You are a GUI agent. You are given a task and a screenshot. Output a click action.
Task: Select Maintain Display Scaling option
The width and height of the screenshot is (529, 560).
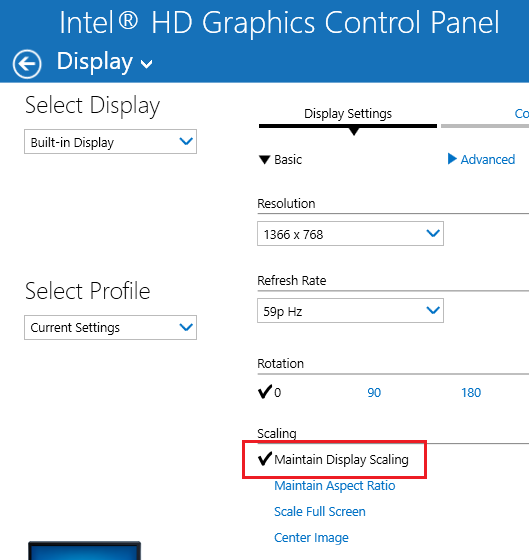341,460
